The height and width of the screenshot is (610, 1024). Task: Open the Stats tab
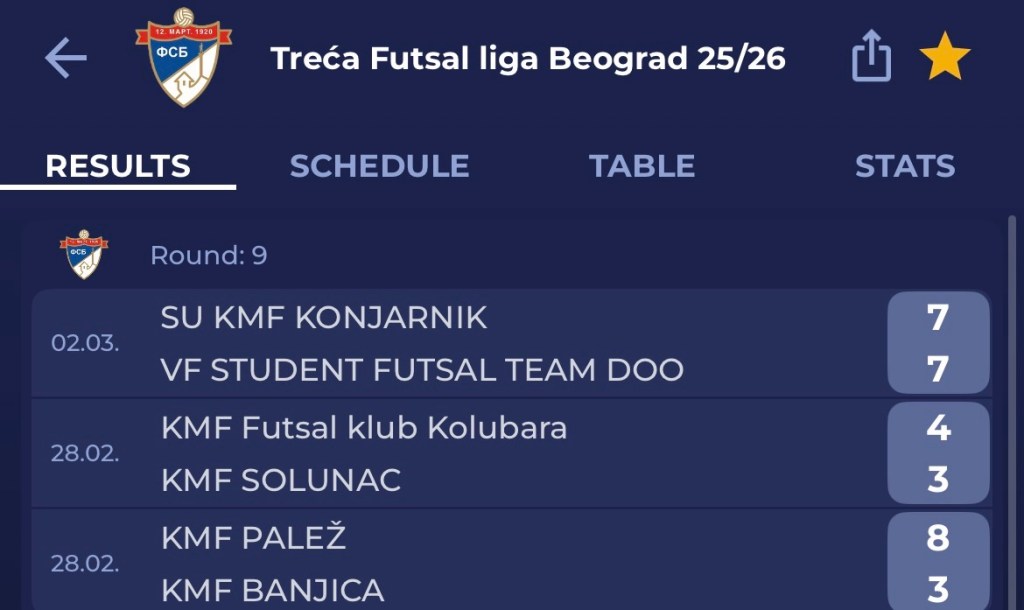tap(904, 166)
